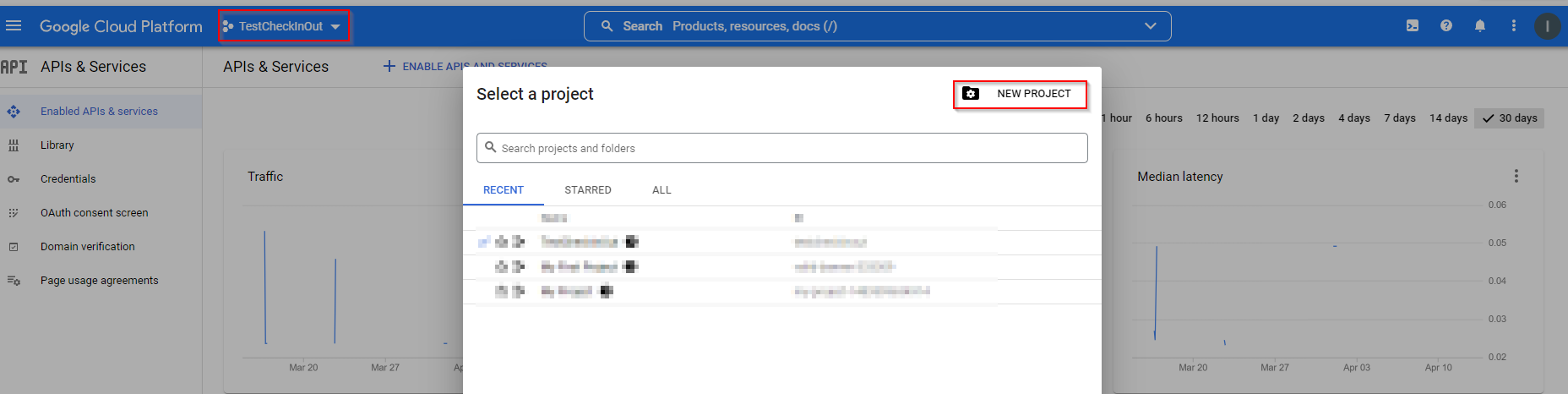Viewport: 1568px width, 394px height.
Task: Switch to the STARRED tab
Action: (587, 190)
